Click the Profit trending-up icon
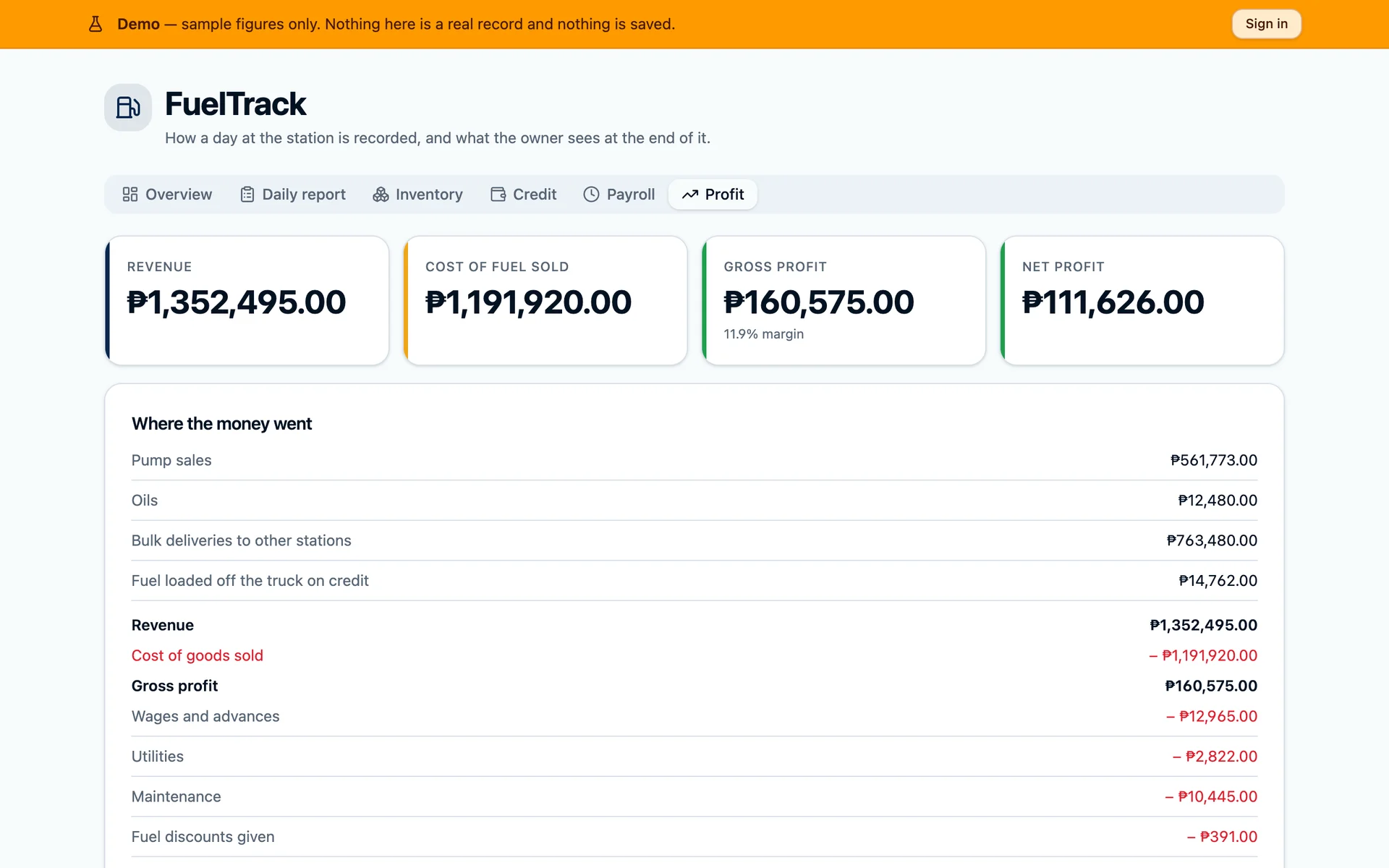The height and width of the screenshot is (868, 1389). pyautogui.click(x=690, y=195)
